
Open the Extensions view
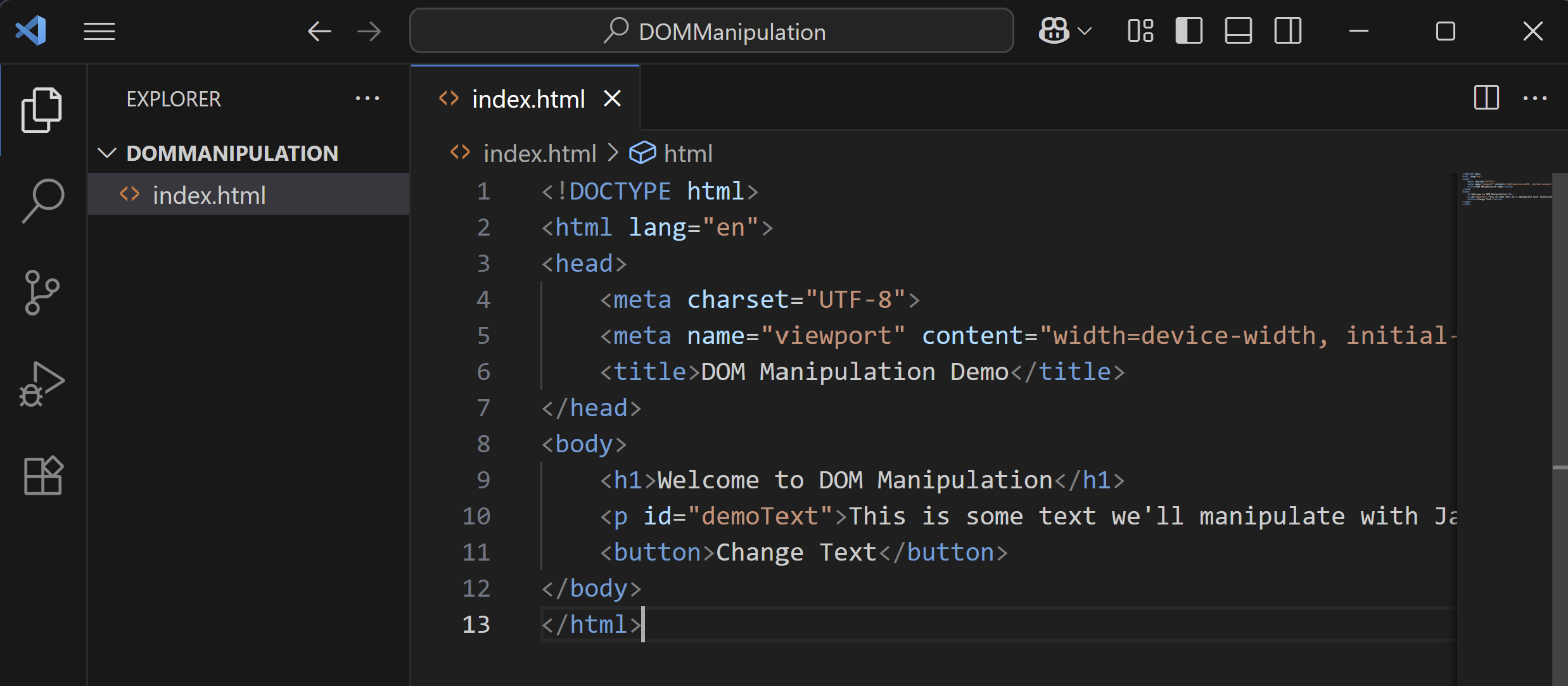(41, 475)
